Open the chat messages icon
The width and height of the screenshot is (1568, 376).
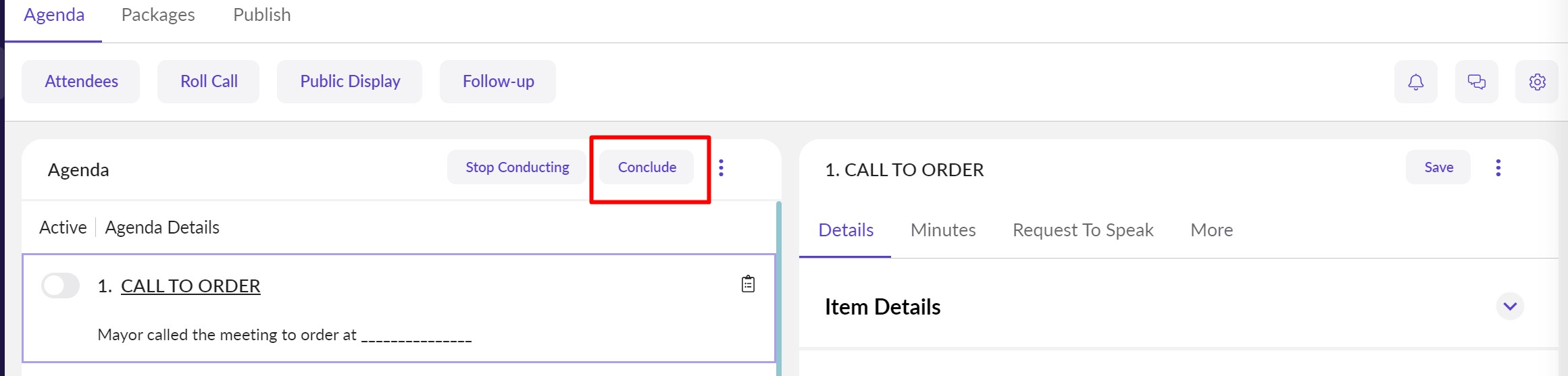(1476, 82)
